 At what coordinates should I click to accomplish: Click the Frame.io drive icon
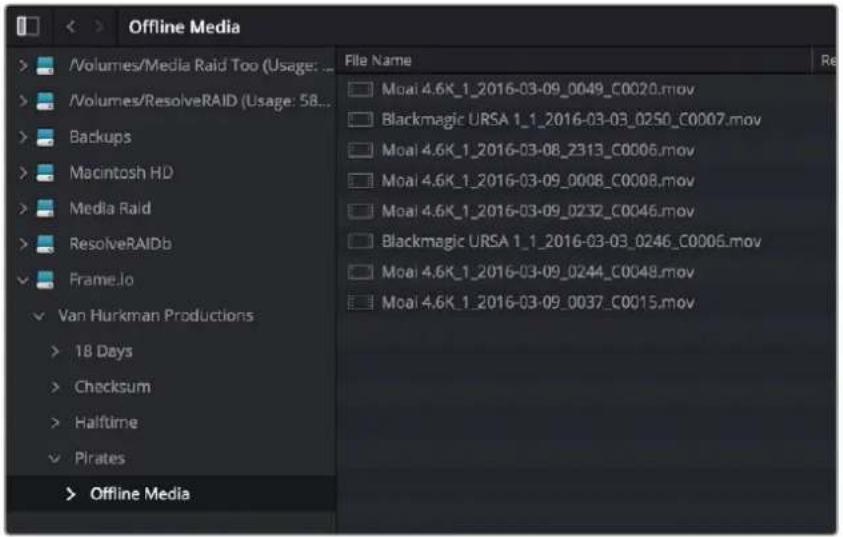click(x=45, y=280)
